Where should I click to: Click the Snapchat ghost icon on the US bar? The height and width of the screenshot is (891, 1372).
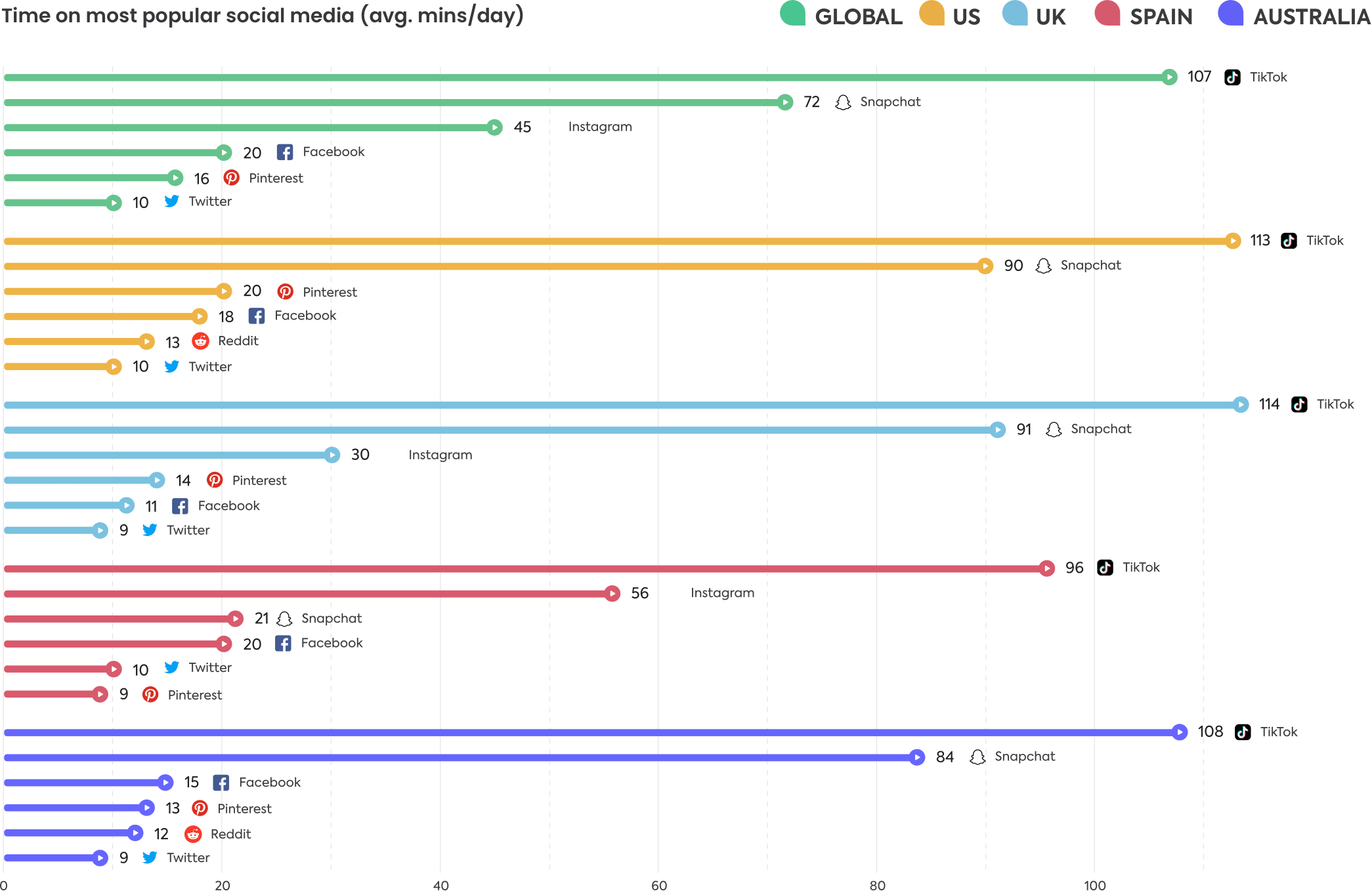[1043, 266]
